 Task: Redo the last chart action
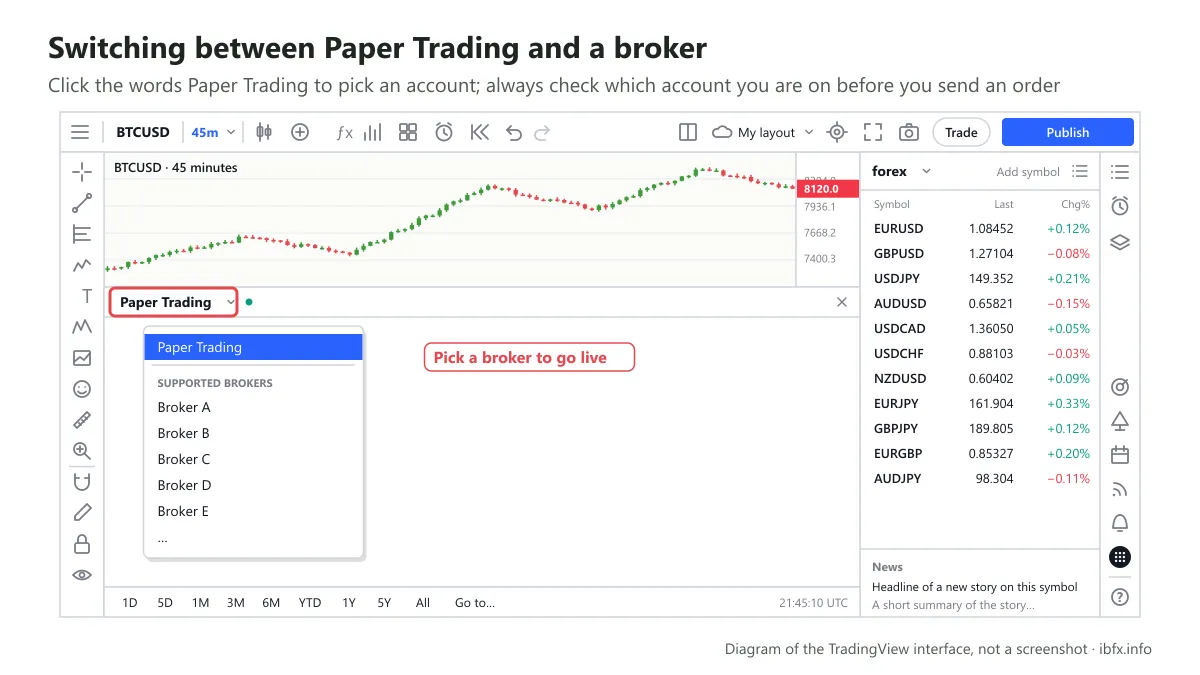click(542, 132)
